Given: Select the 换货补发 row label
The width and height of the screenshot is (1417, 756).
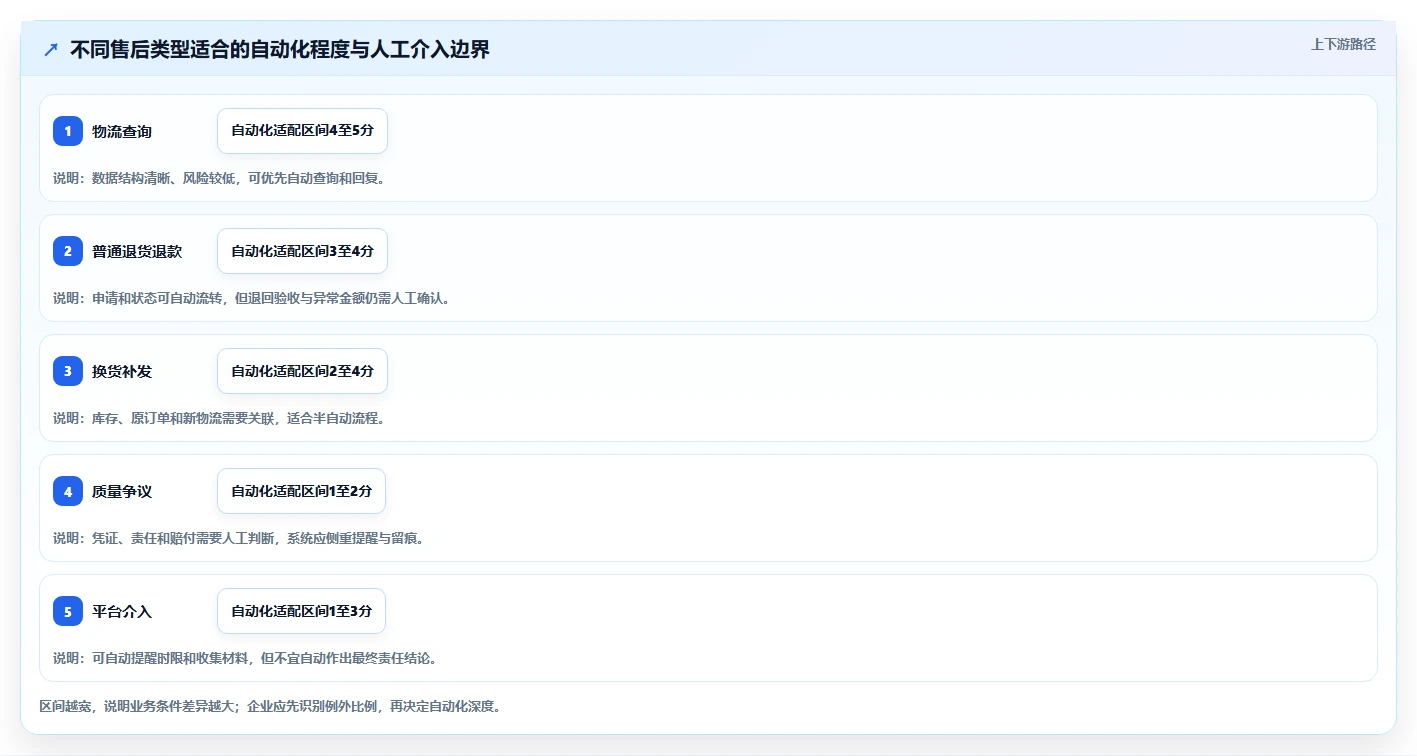Looking at the screenshot, I should tap(122, 371).
